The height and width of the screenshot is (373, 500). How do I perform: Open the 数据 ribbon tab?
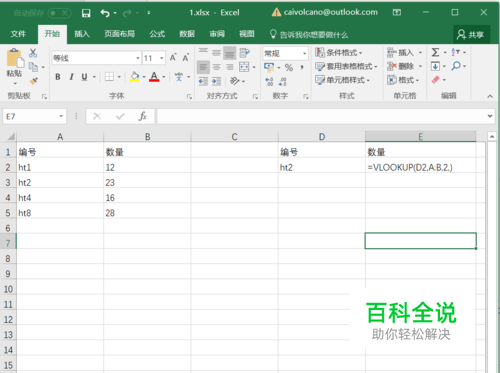click(187, 34)
